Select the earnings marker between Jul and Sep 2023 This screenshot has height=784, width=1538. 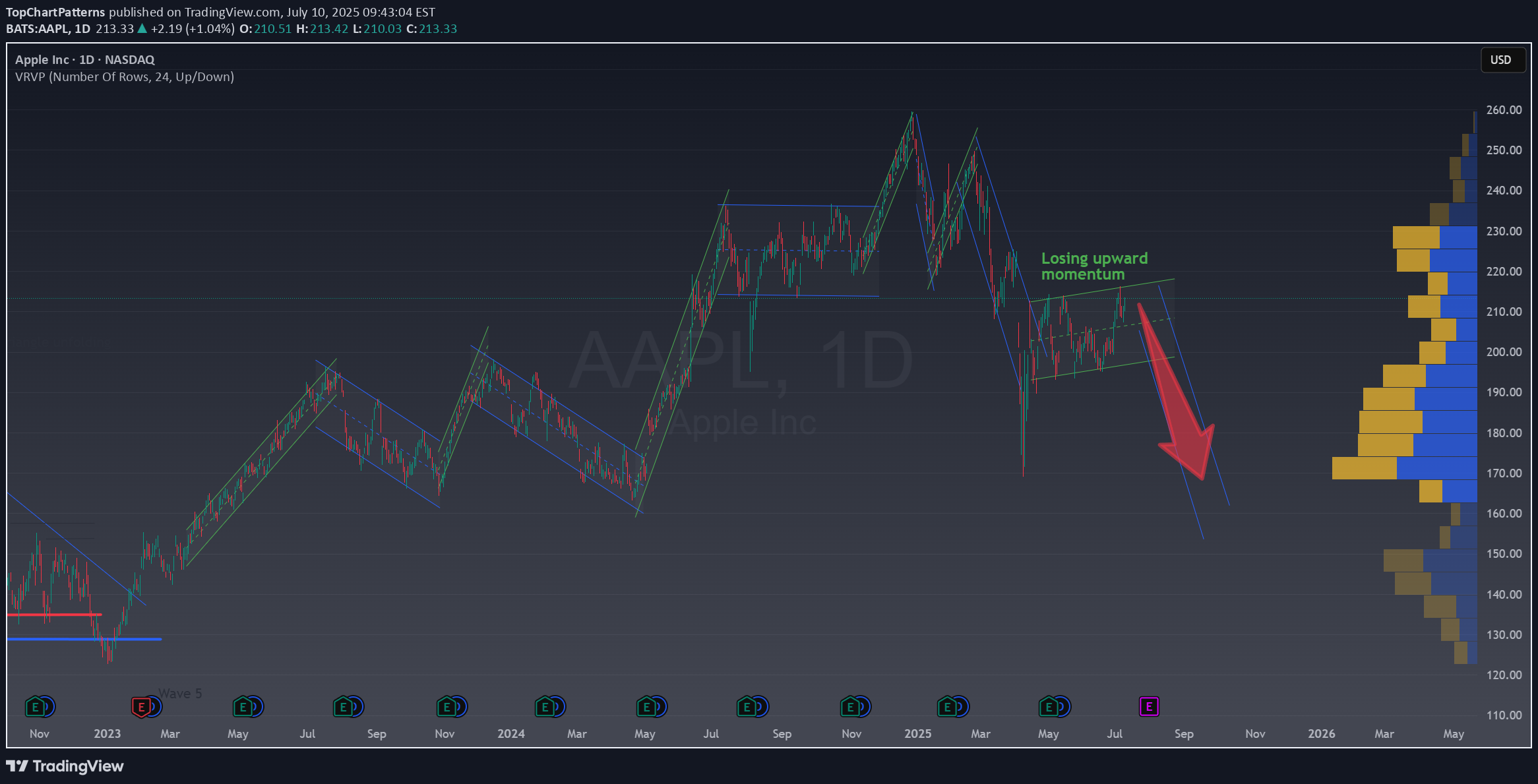click(x=344, y=707)
